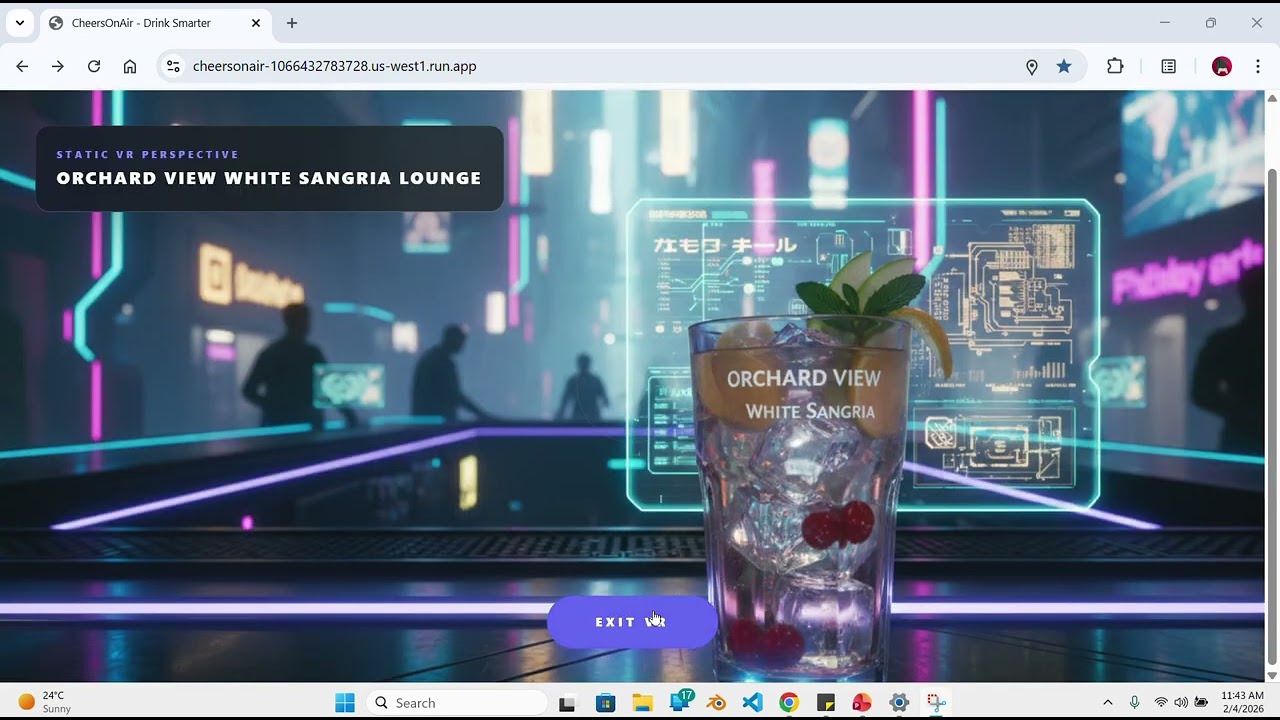
Task: Click the Orchard View White Sangria Lounge title
Action: (269, 178)
